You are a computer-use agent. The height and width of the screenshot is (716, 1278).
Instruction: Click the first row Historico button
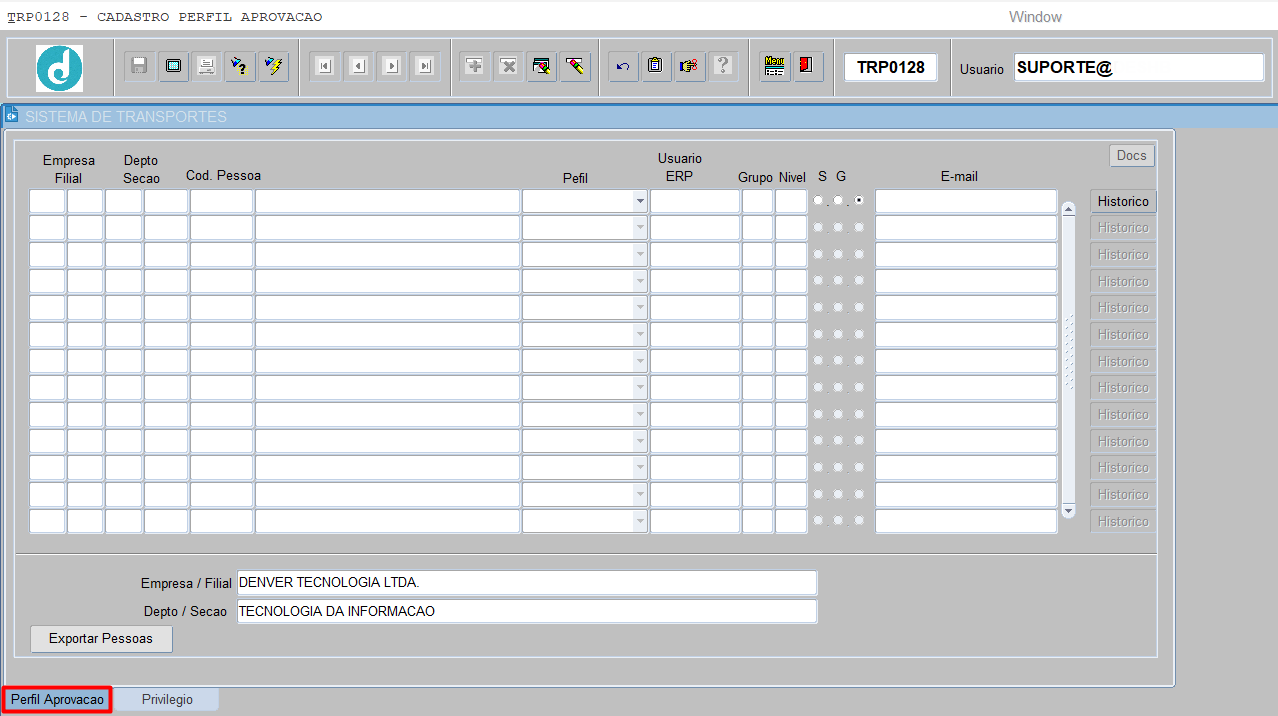(1122, 201)
